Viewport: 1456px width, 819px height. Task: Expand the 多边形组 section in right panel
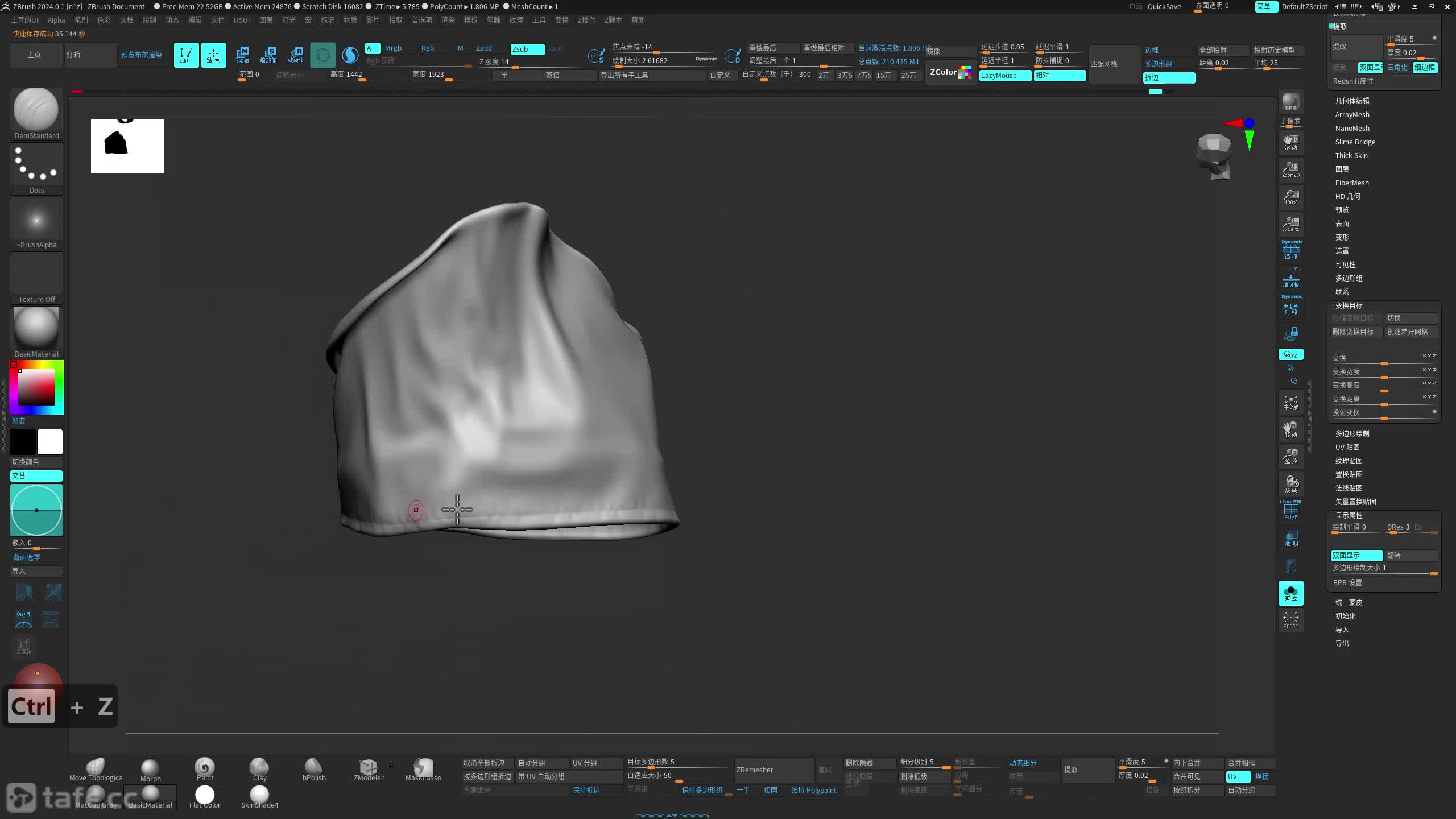pyautogui.click(x=1349, y=278)
